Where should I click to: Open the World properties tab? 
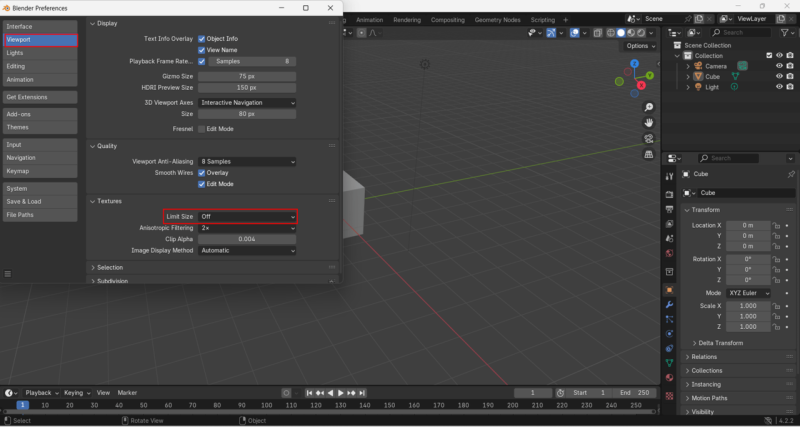pos(669,253)
